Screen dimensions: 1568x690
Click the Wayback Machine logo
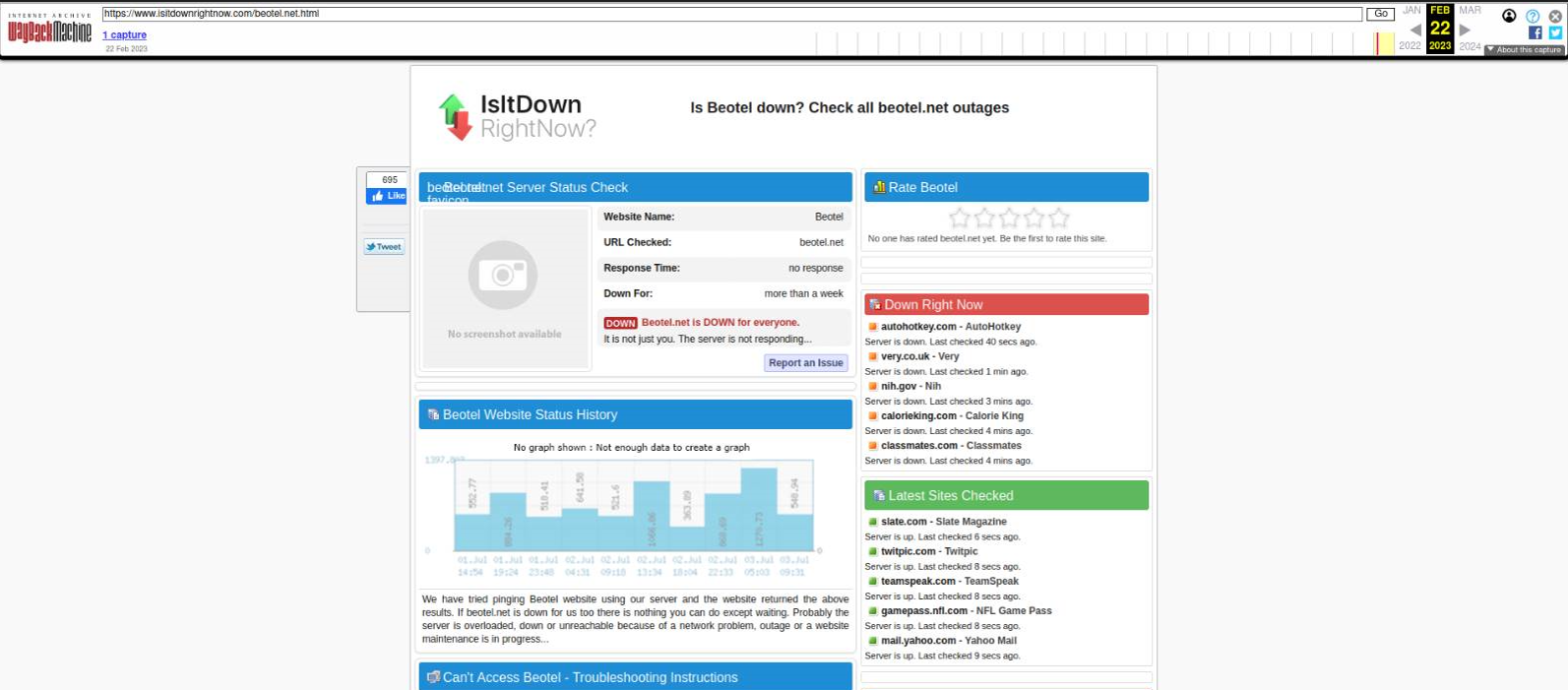coord(49,29)
